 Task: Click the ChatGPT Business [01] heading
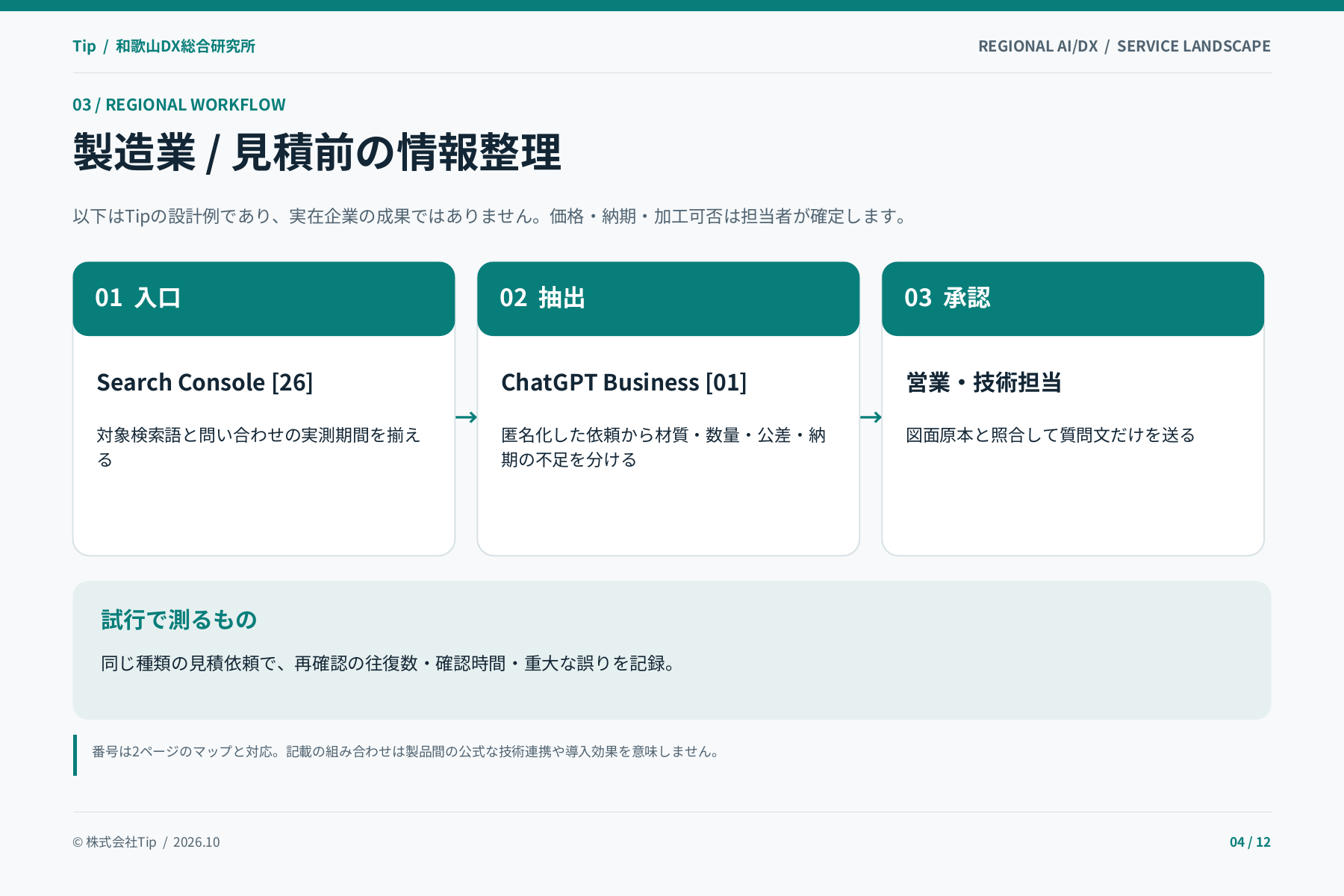[623, 382]
